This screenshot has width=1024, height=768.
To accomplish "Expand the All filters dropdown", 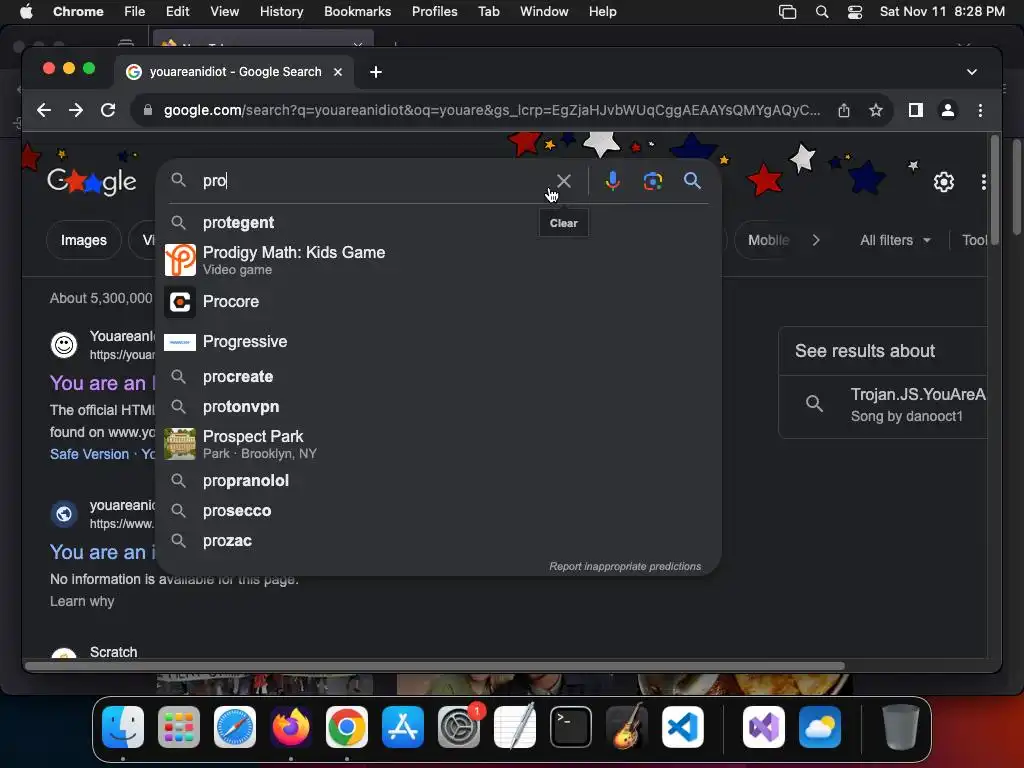I will point(895,240).
